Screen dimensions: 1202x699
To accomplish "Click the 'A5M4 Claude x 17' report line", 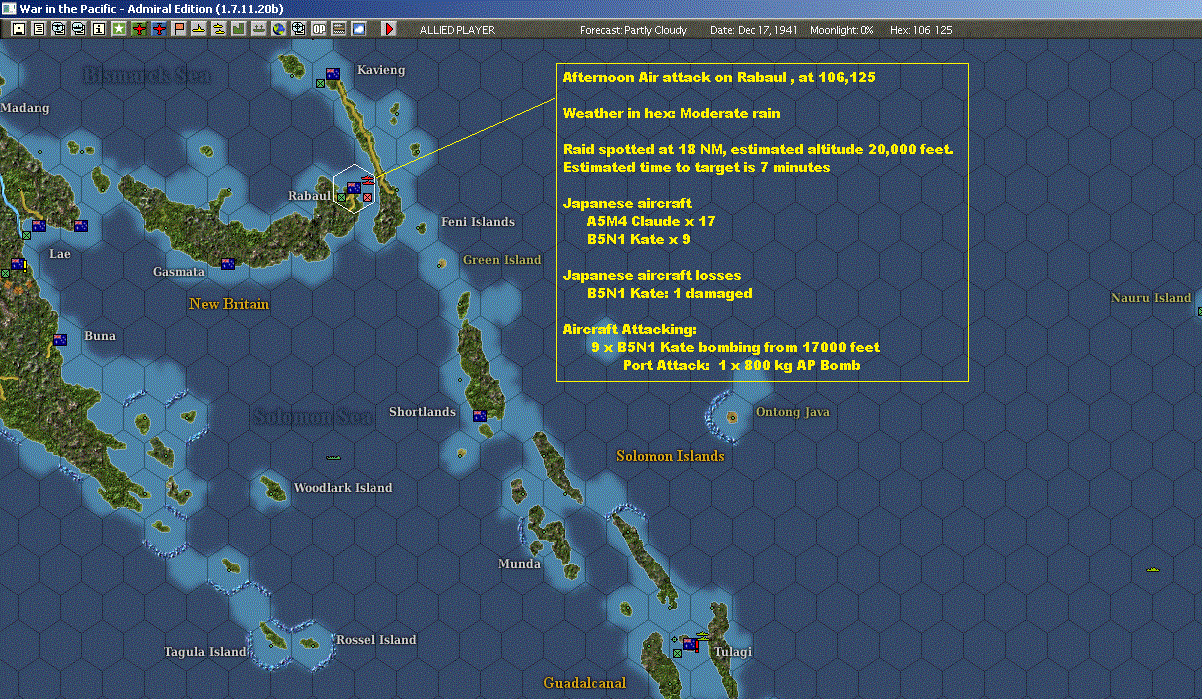I will [651, 221].
